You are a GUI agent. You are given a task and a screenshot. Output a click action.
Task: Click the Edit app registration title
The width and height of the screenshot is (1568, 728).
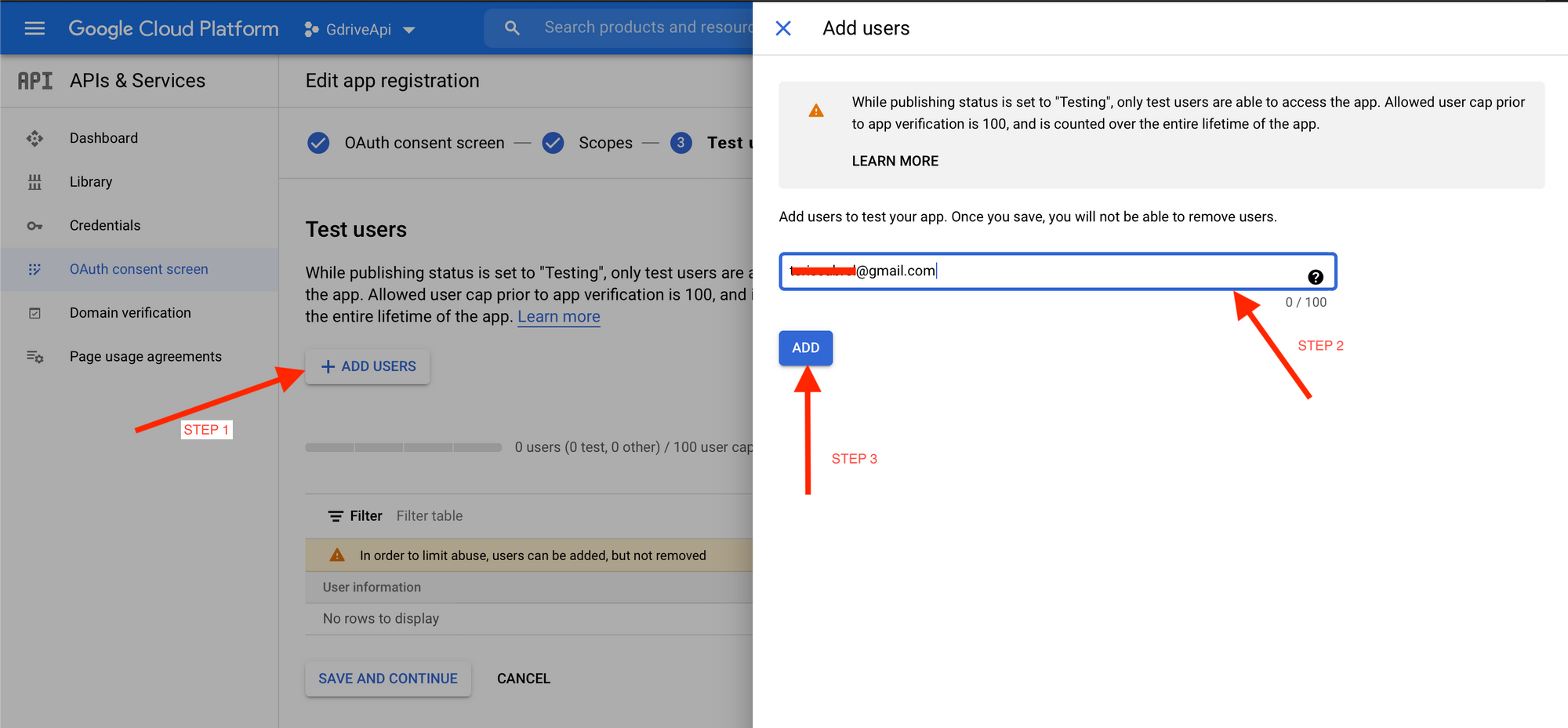pyautogui.click(x=392, y=81)
